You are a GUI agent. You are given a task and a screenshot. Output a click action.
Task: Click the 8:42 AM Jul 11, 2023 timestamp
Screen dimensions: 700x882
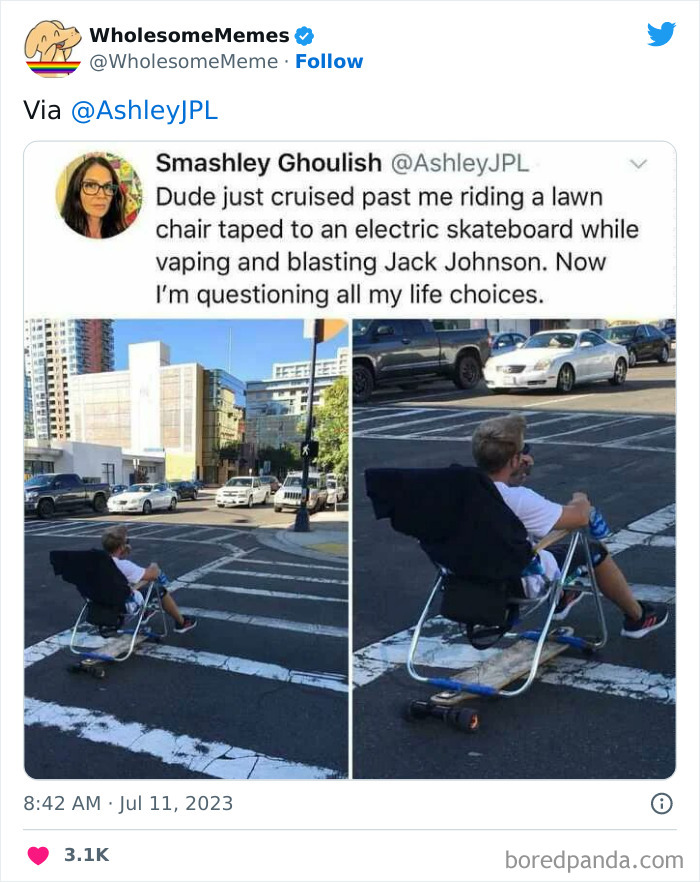pos(128,803)
